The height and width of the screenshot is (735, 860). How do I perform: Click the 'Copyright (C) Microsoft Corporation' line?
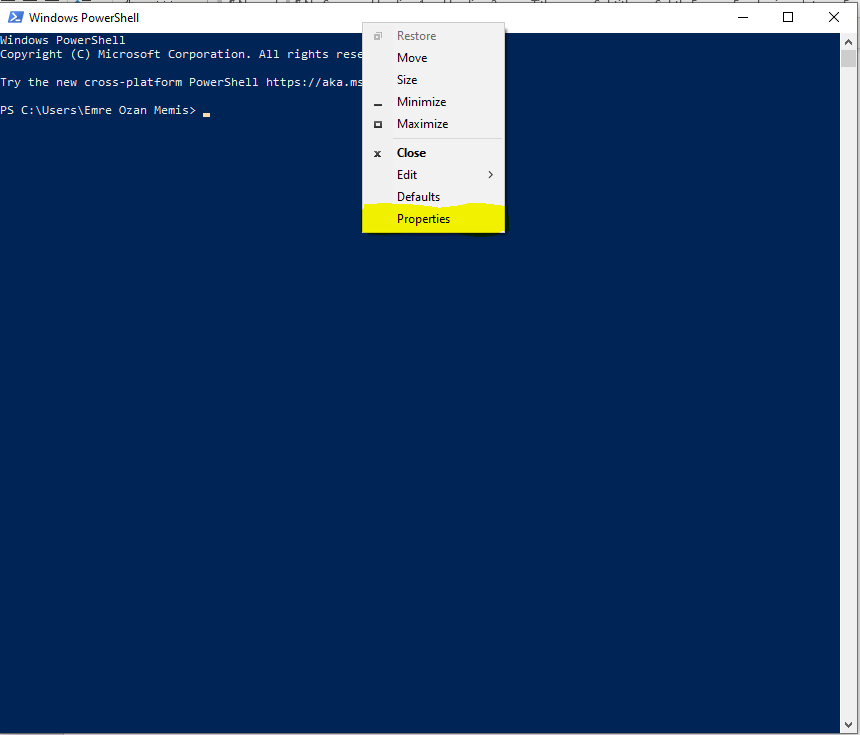(x=181, y=54)
